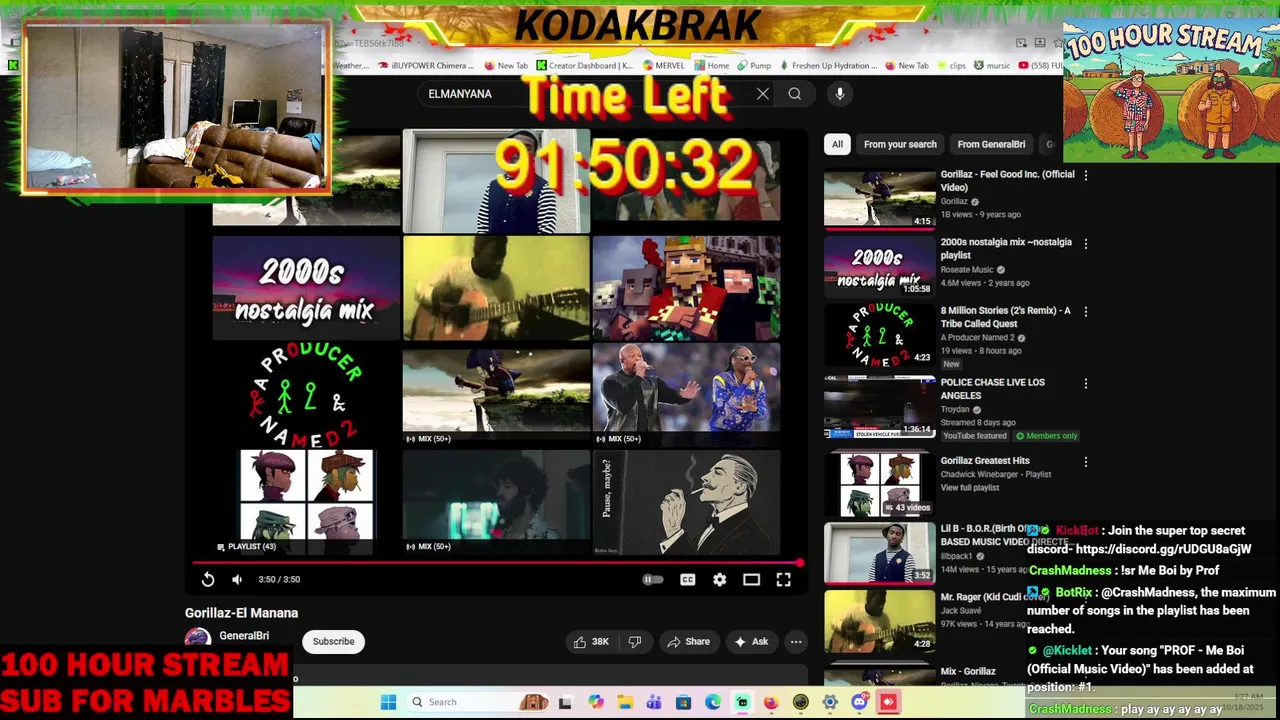This screenshot has width=1280, height=720.
Task: Open Discord from the taskbar
Action: point(859,702)
